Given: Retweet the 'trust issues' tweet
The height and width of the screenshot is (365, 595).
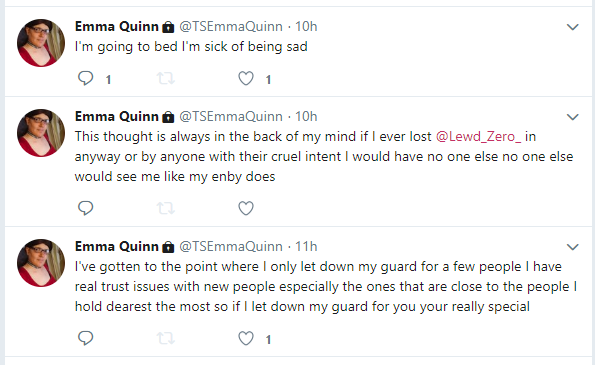Looking at the screenshot, I should click(165, 338).
